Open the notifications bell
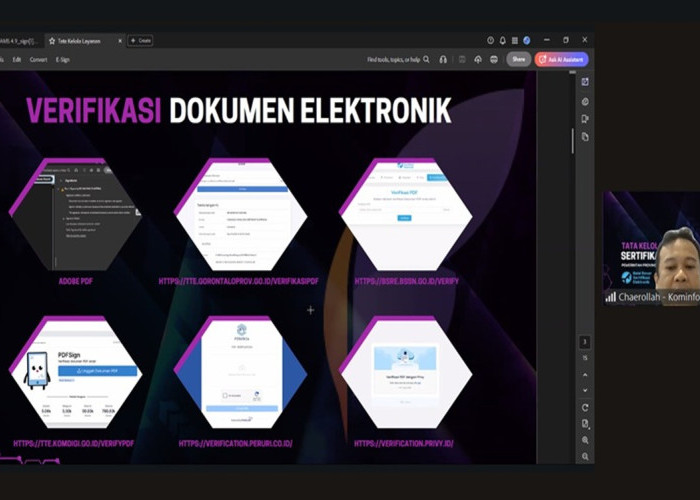Image resolution: width=700 pixels, height=500 pixels. [x=503, y=41]
